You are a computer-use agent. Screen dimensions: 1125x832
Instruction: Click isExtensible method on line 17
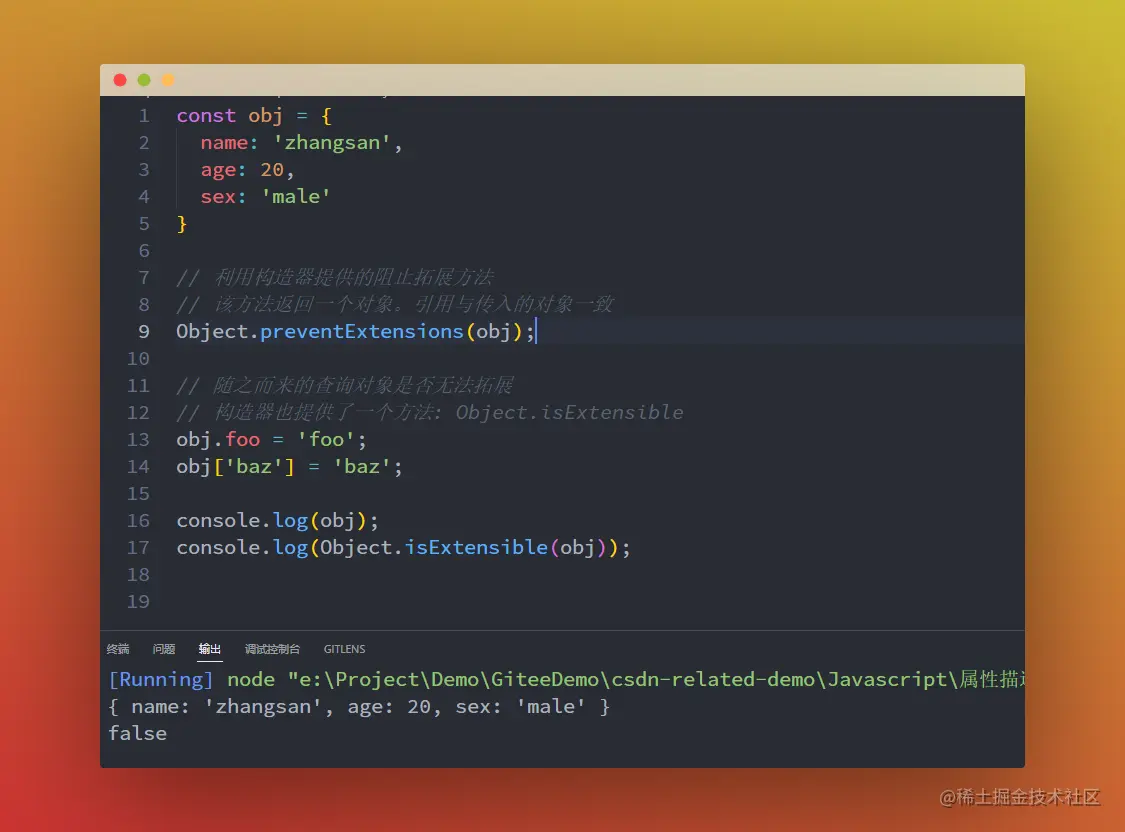coord(476,548)
